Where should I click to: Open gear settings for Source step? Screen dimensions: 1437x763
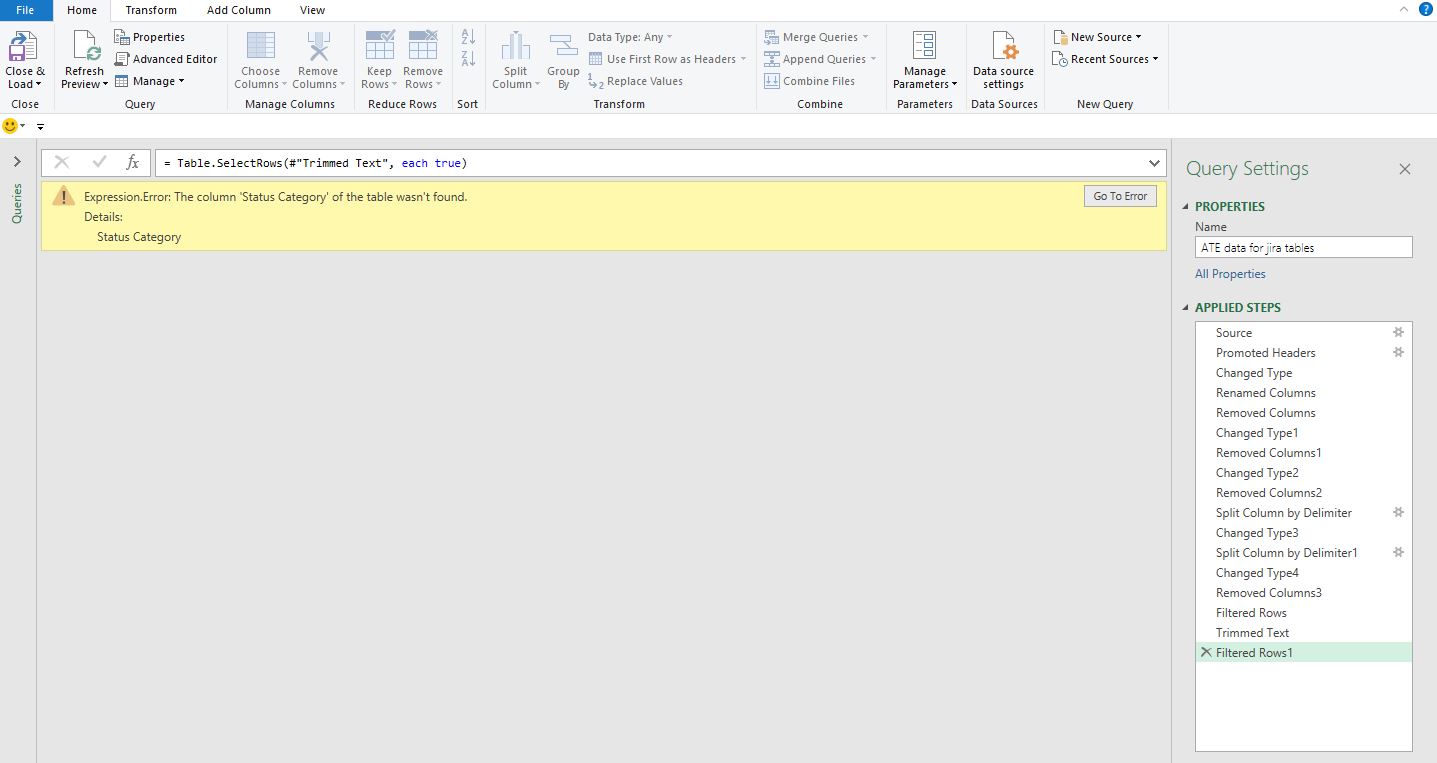(1398, 332)
